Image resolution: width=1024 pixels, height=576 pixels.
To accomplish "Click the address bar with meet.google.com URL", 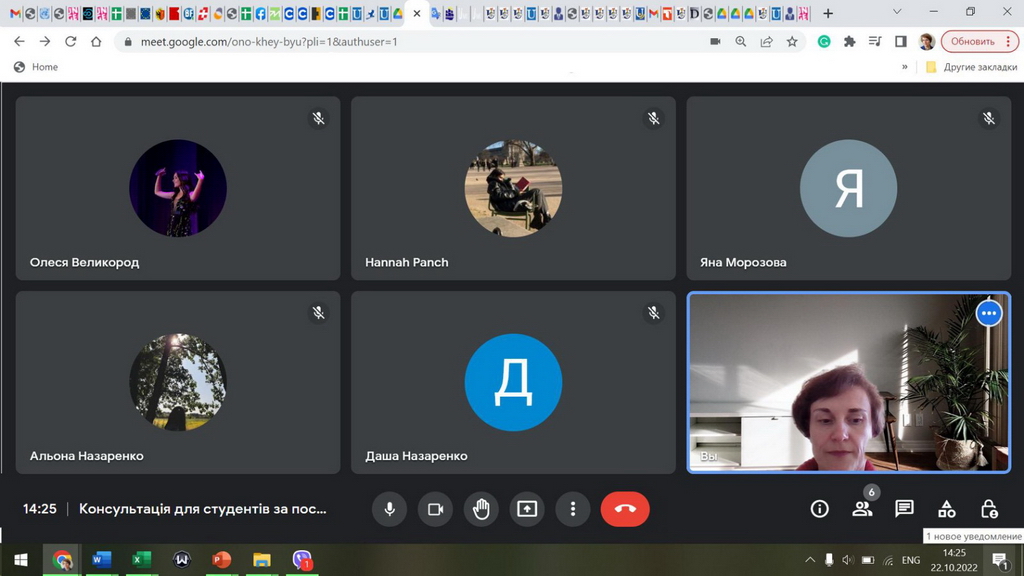I will pyautogui.click(x=400, y=41).
